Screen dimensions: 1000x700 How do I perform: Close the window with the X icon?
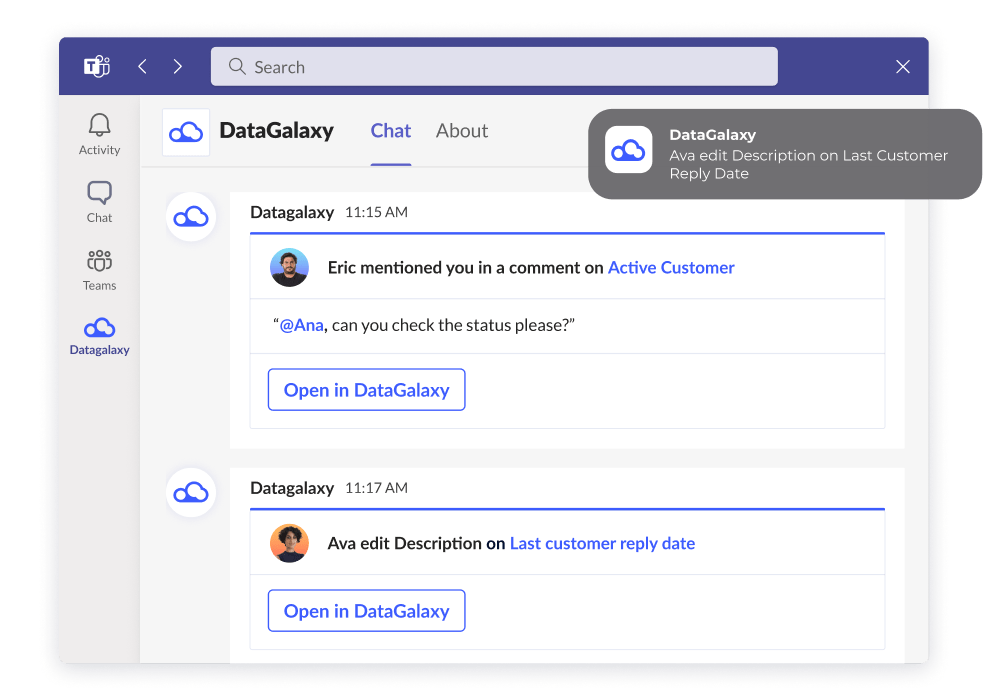[x=902, y=67]
